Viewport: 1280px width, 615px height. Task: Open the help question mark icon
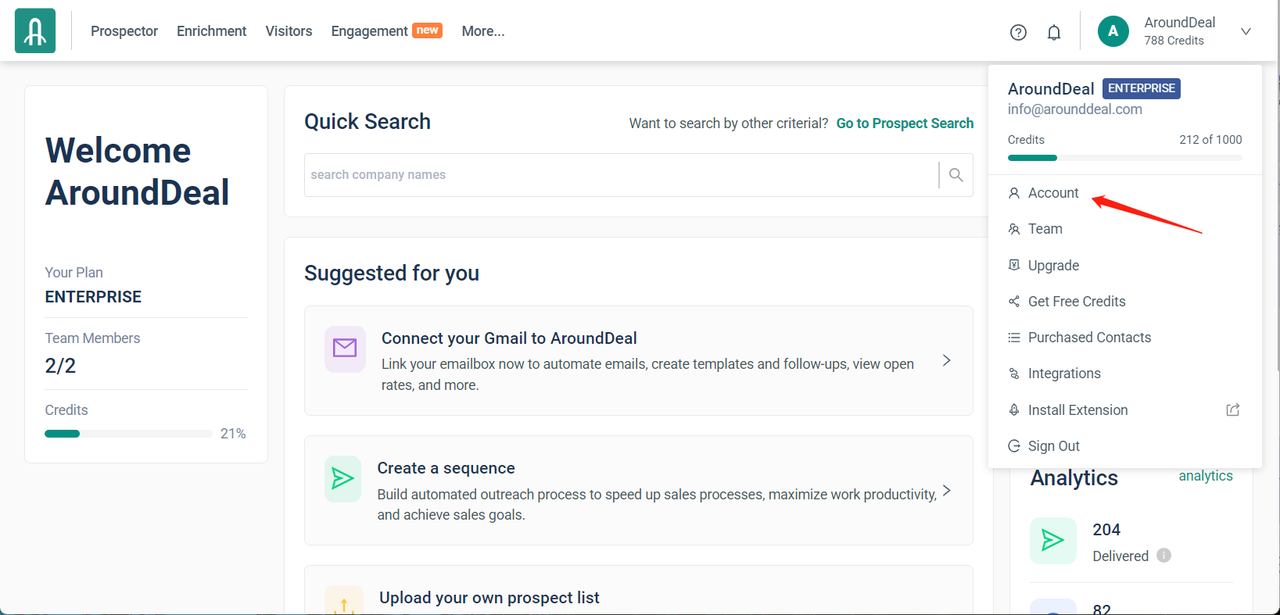click(x=1018, y=32)
